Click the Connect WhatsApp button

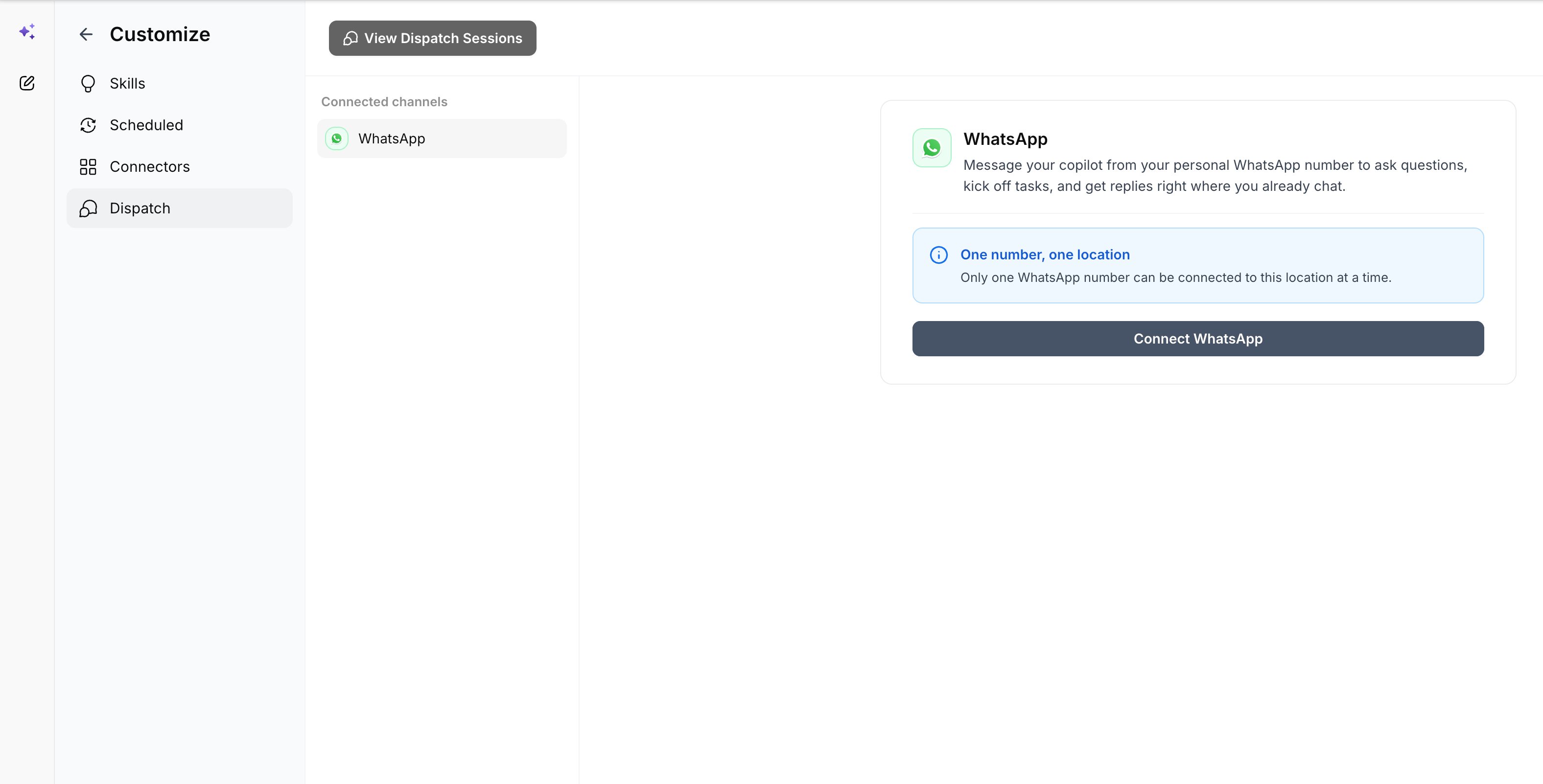click(1198, 338)
